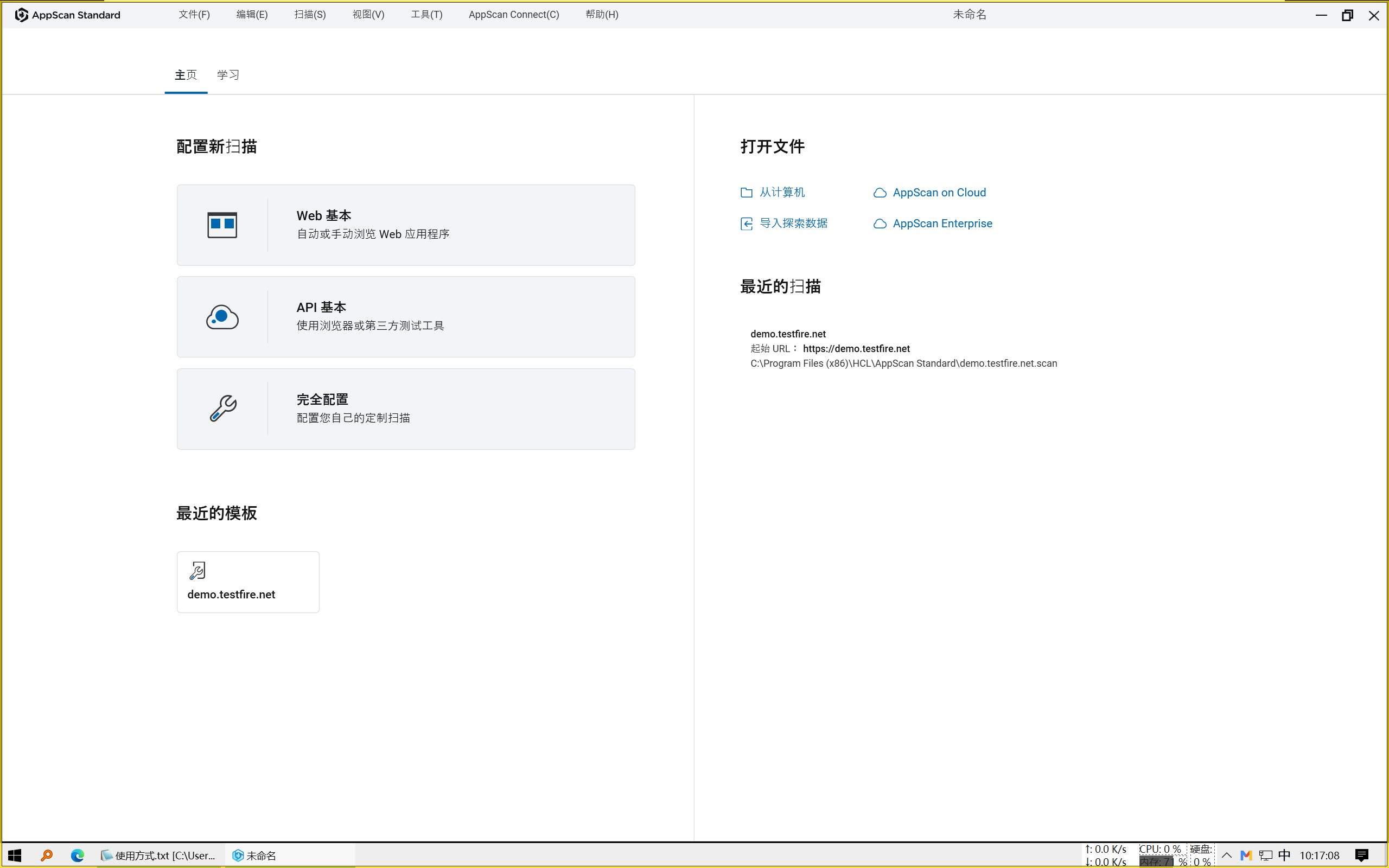Click the taskbar search magnifier icon
1389x868 pixels.
tap(47, 856)
